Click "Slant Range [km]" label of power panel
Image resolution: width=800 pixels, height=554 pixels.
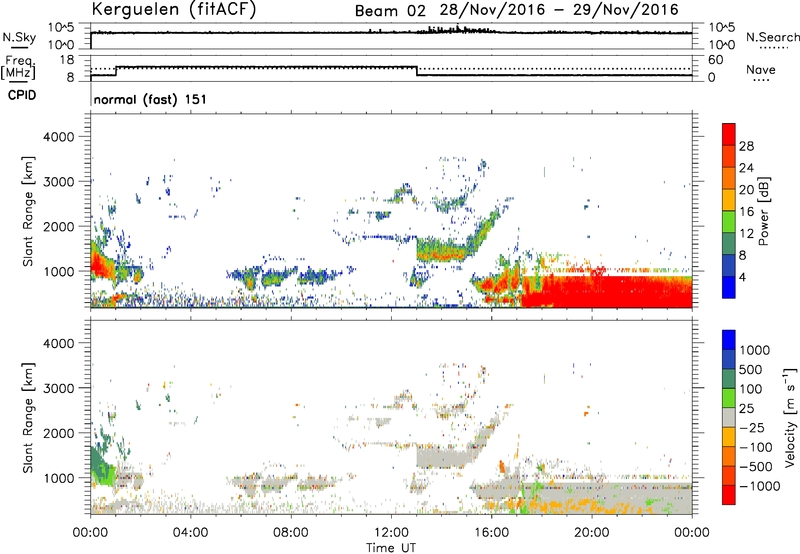pos(28,211)
